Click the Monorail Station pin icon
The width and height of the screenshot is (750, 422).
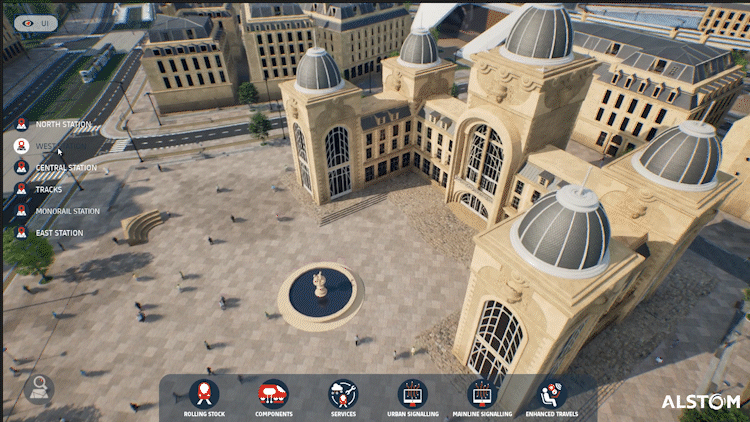coord(22,211)
